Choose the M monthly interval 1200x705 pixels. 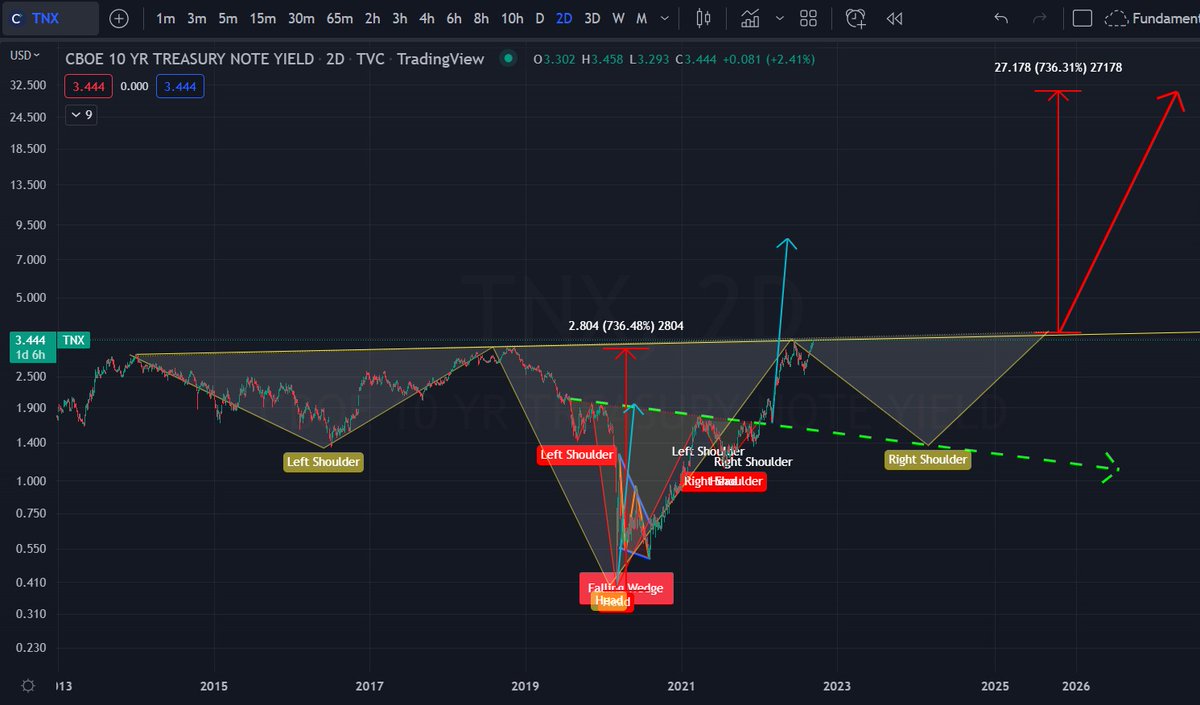coord(641,18)
